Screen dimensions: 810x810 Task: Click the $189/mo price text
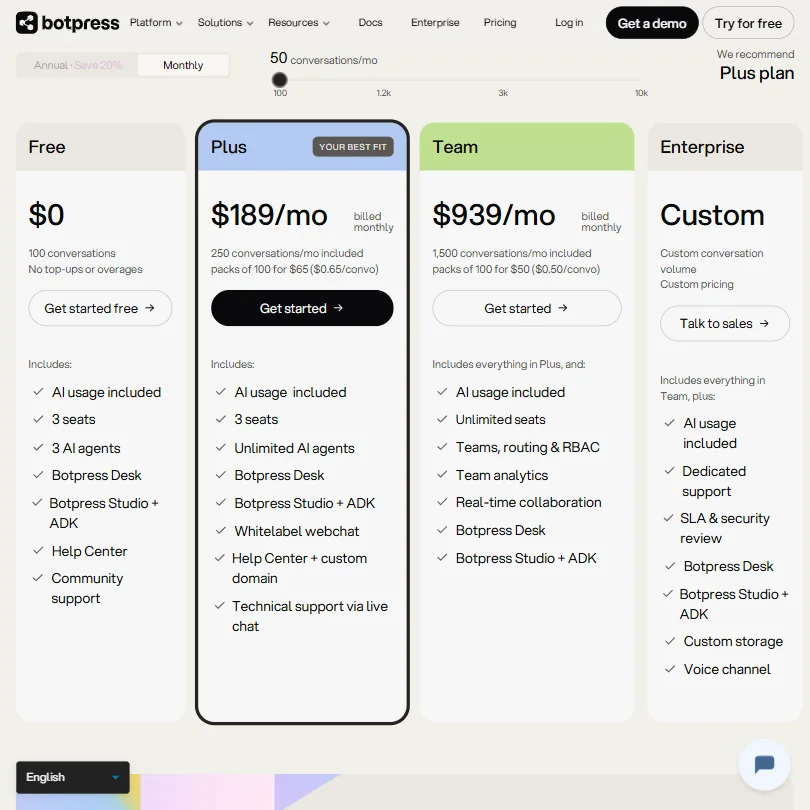click(x=269, y=215)
